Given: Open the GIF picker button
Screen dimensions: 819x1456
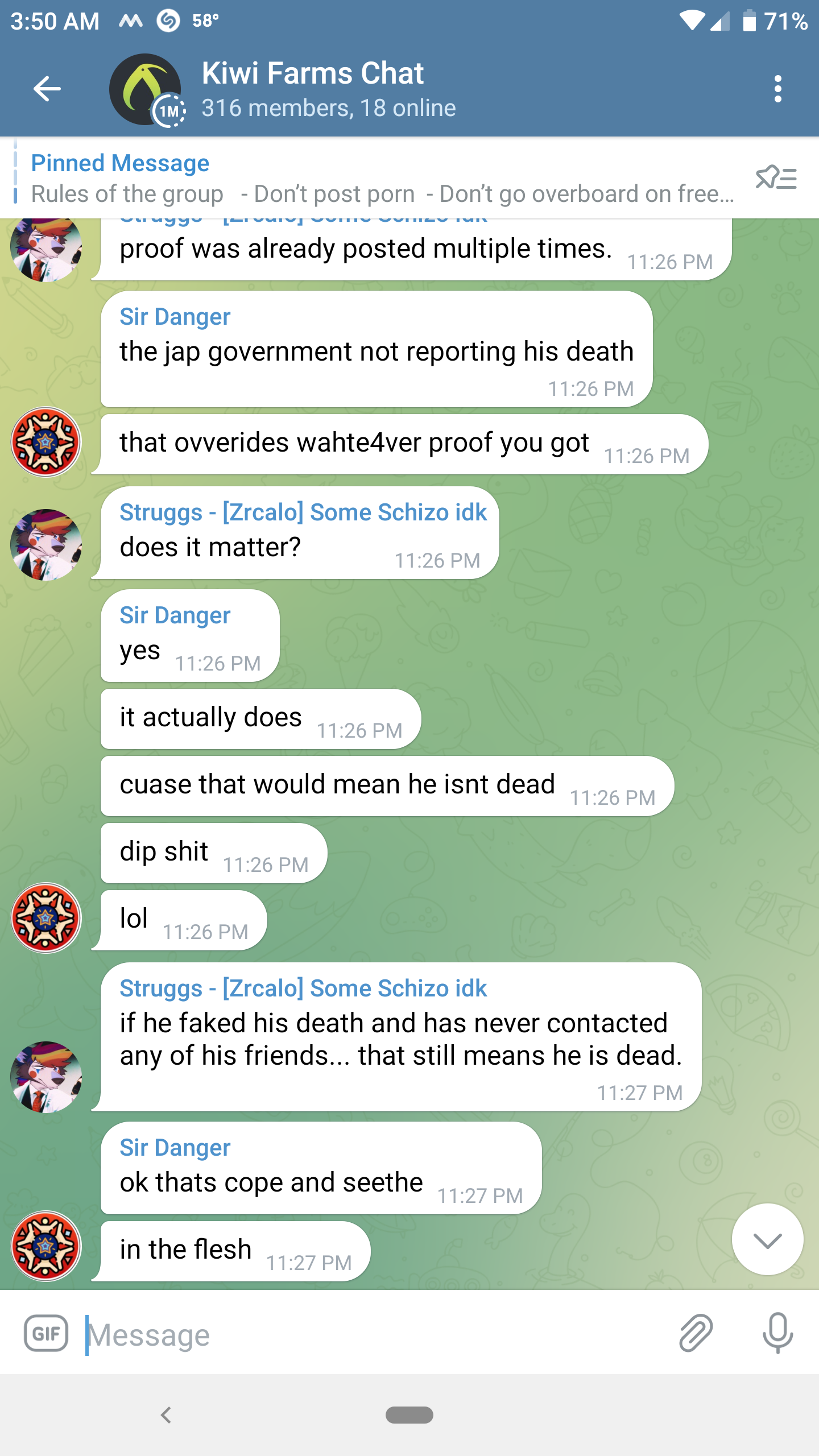Looking at the screenshot, I should click(46, 1333).
